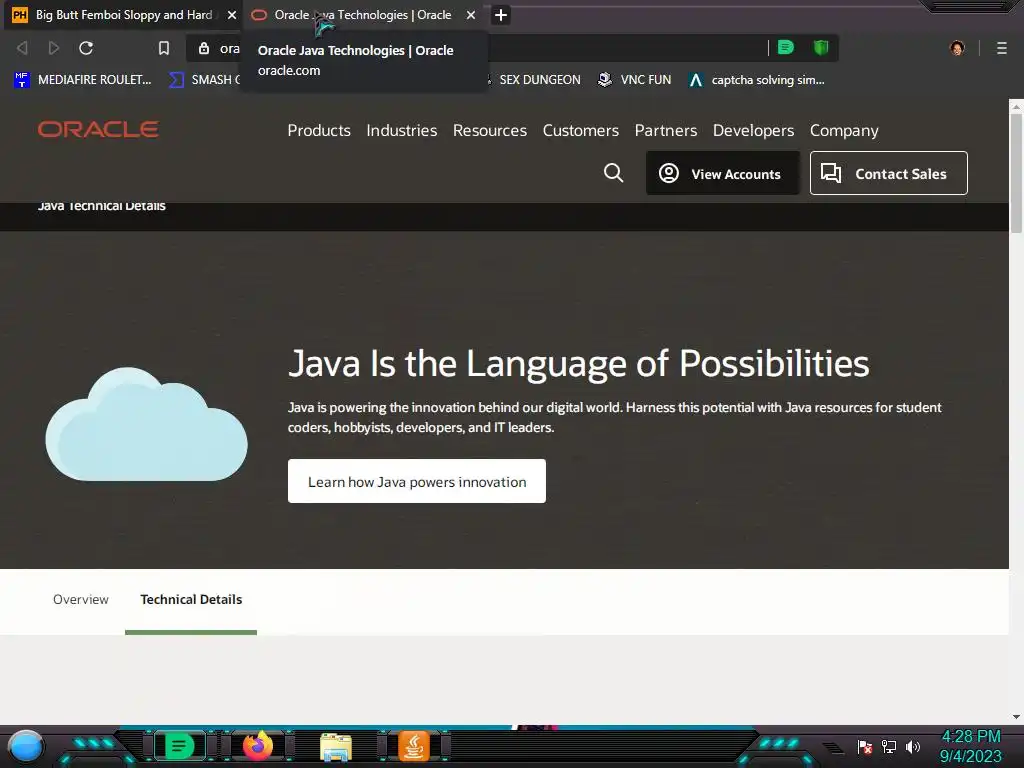Open the Company menu
Image resolution: width=1024 pixels, height=768 pixels.
[844, 131]
